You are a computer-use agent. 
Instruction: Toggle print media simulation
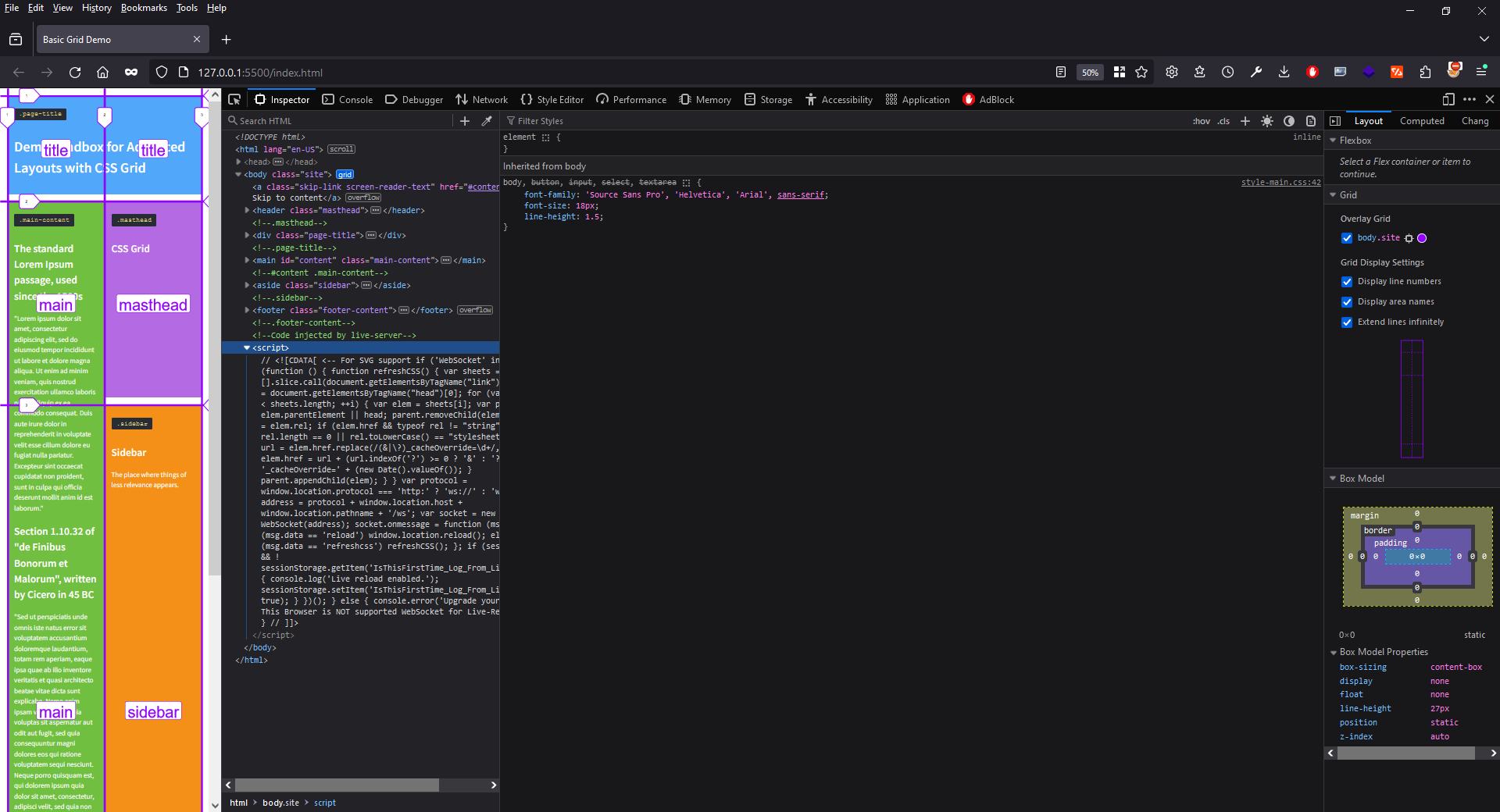1311,121
